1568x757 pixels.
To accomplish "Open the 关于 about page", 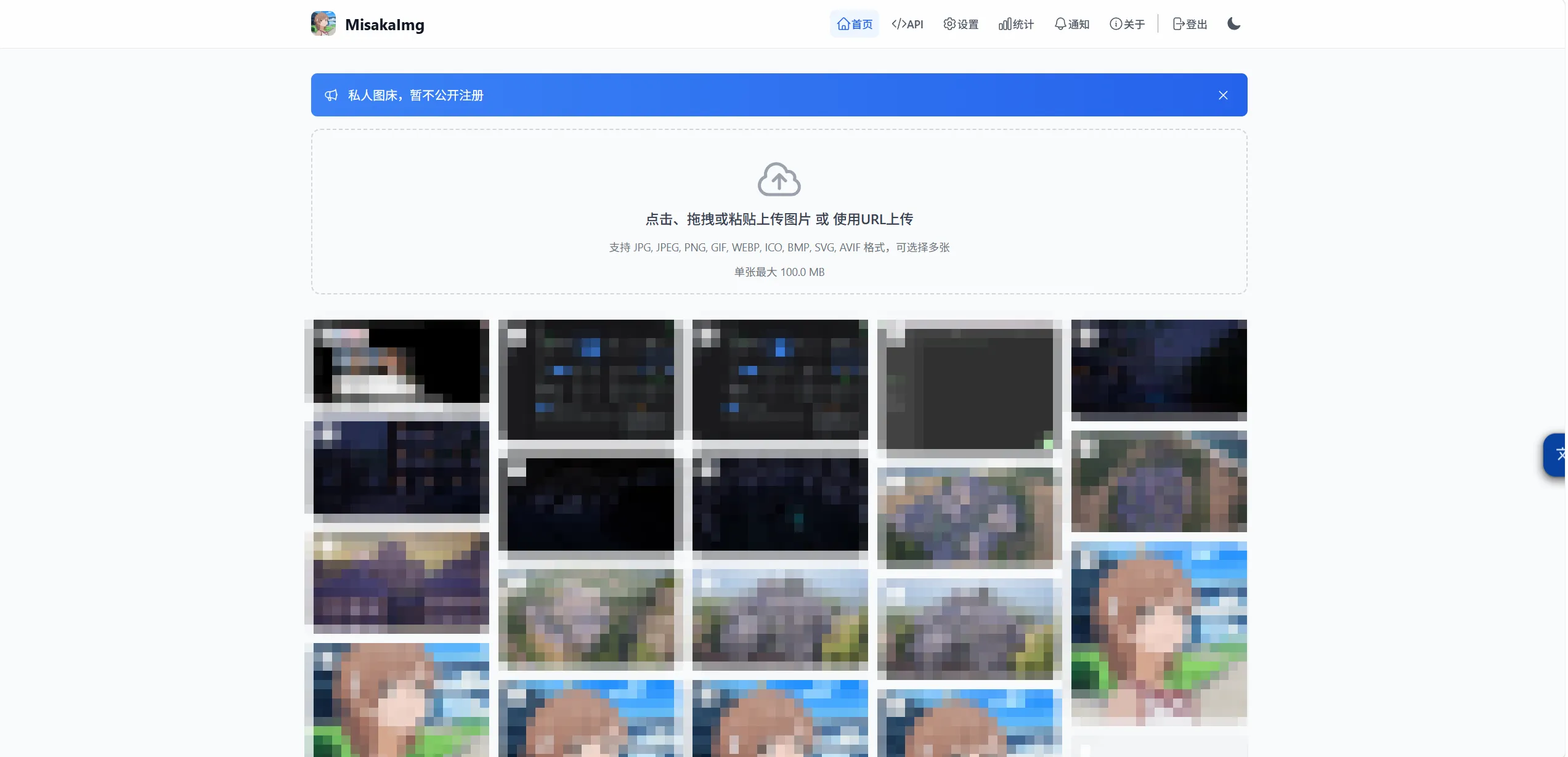I will coord(1127,24).
